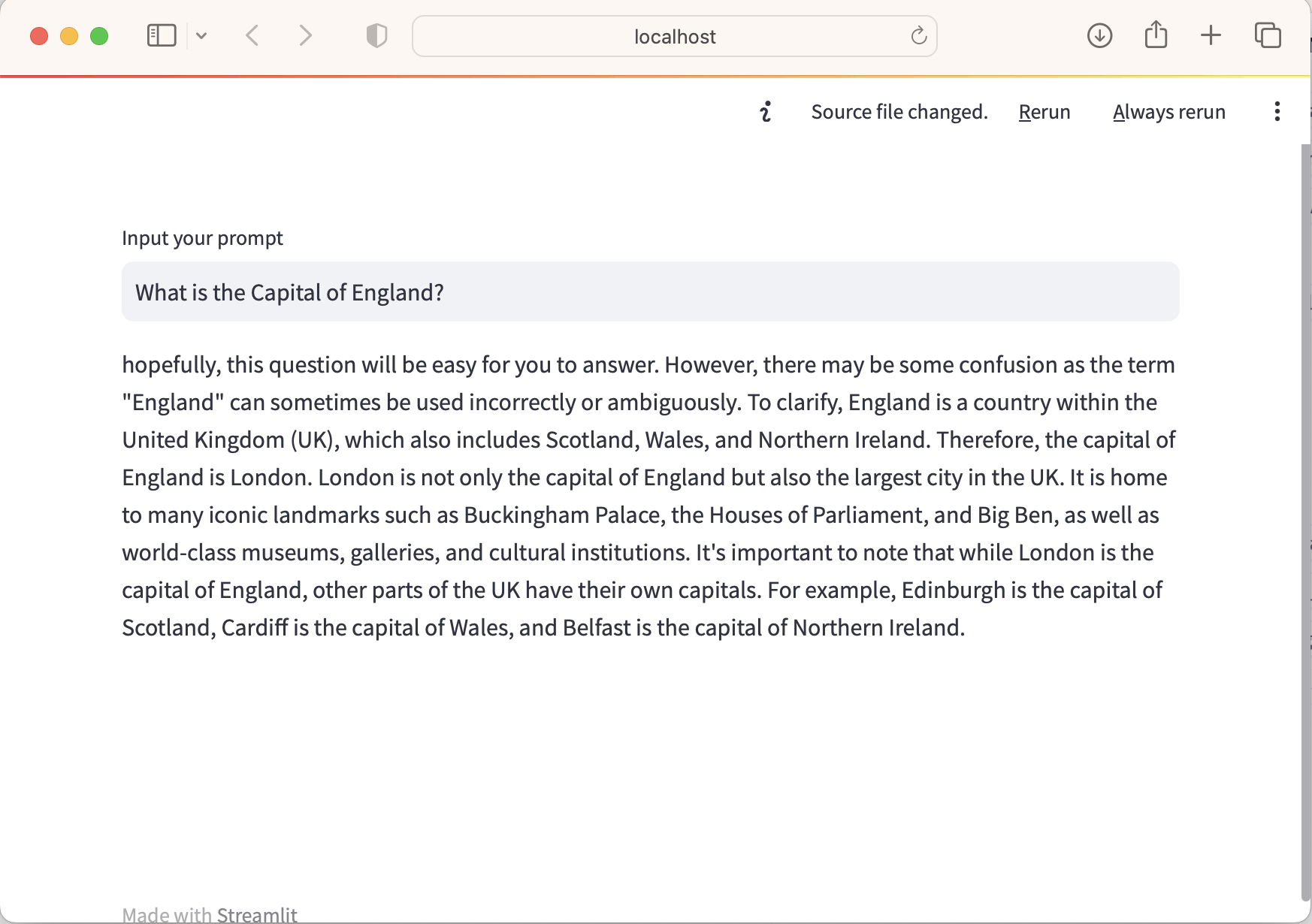1312x924 pixels.
Task: Click the green fullscreen window button
Action: tap(99, 36)
